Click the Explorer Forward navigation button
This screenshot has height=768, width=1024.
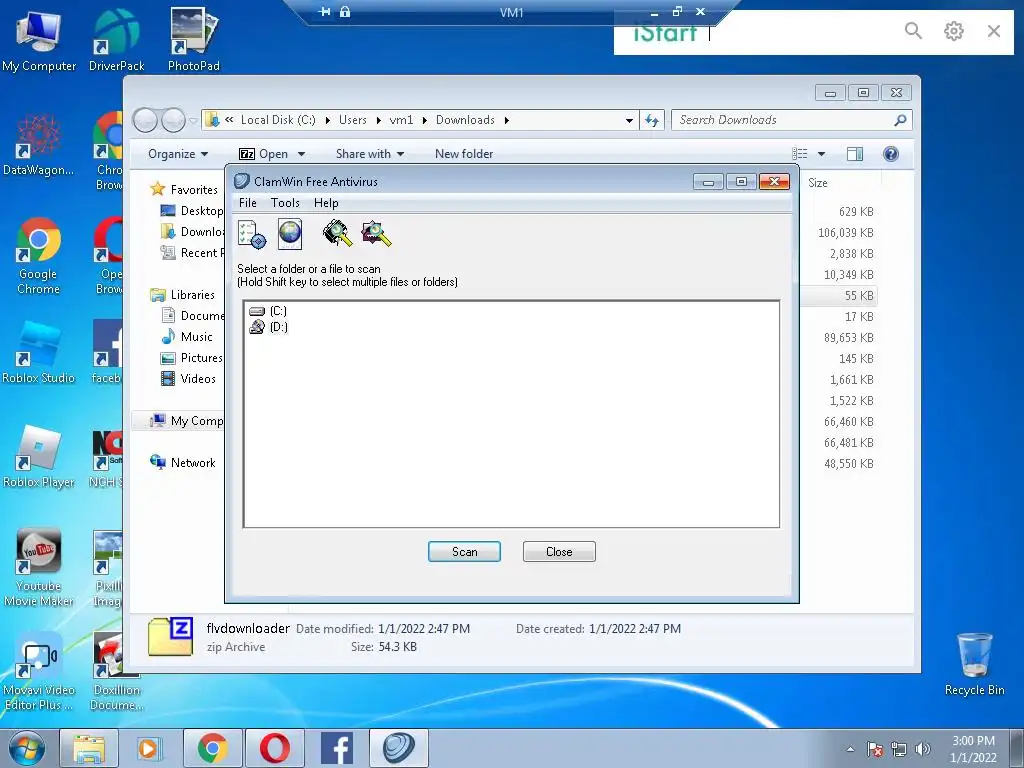(173, 120)
